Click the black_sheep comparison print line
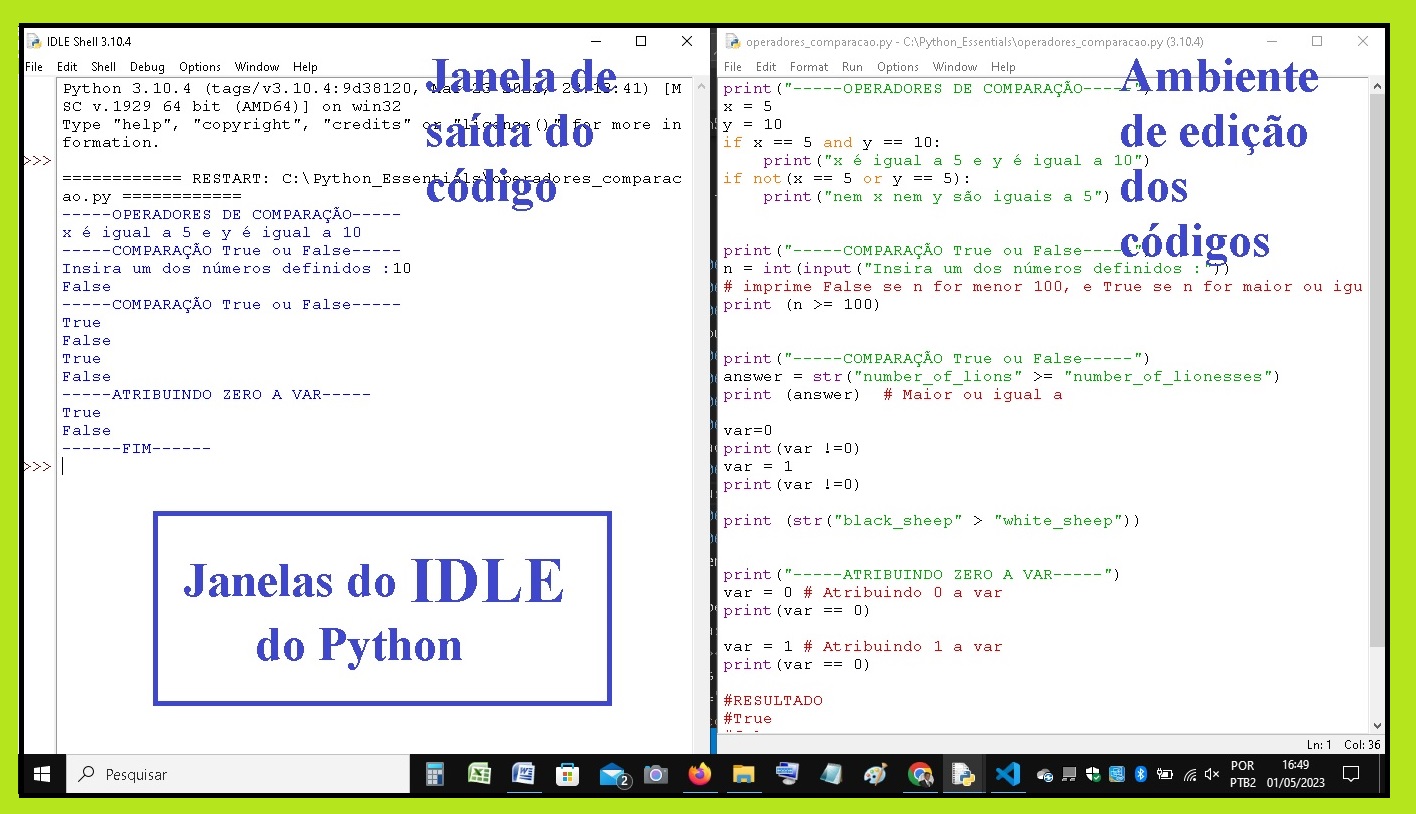The width and height of the screenshot is (1416, 814). pos(932,520)
